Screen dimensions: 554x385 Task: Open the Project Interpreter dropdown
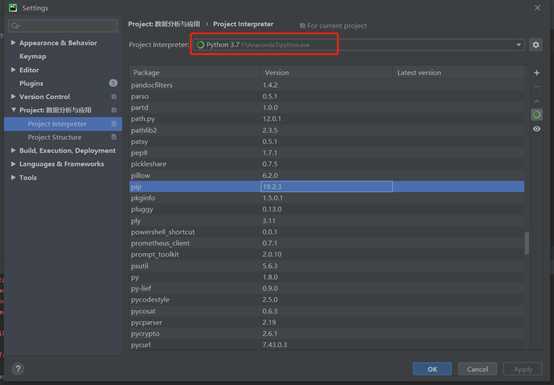coord(358,45)
